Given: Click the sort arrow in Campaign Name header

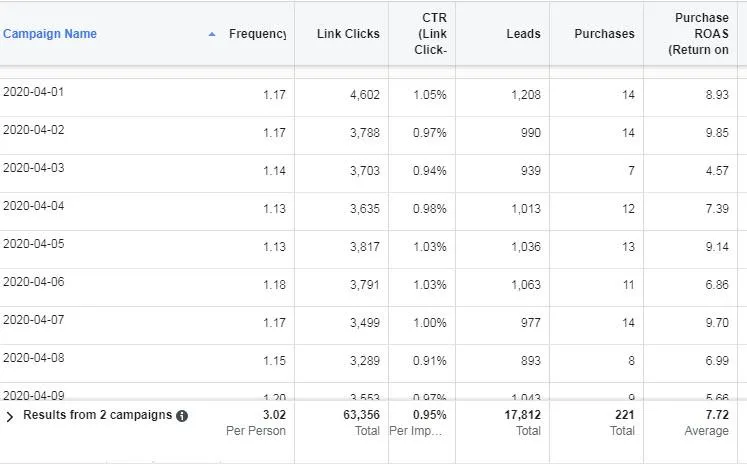Looking at the screenshot, I should point(211,34).
